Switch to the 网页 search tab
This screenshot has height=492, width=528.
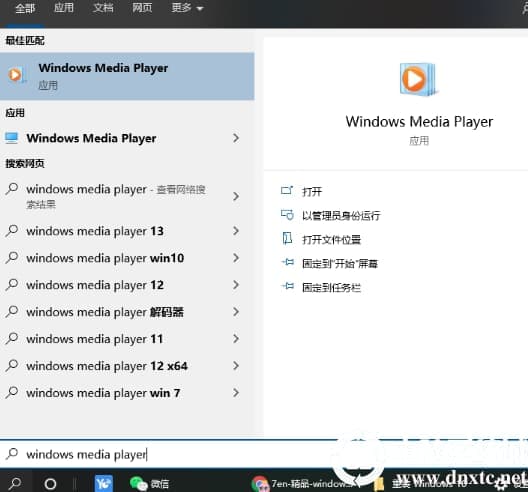pos(142,7)
